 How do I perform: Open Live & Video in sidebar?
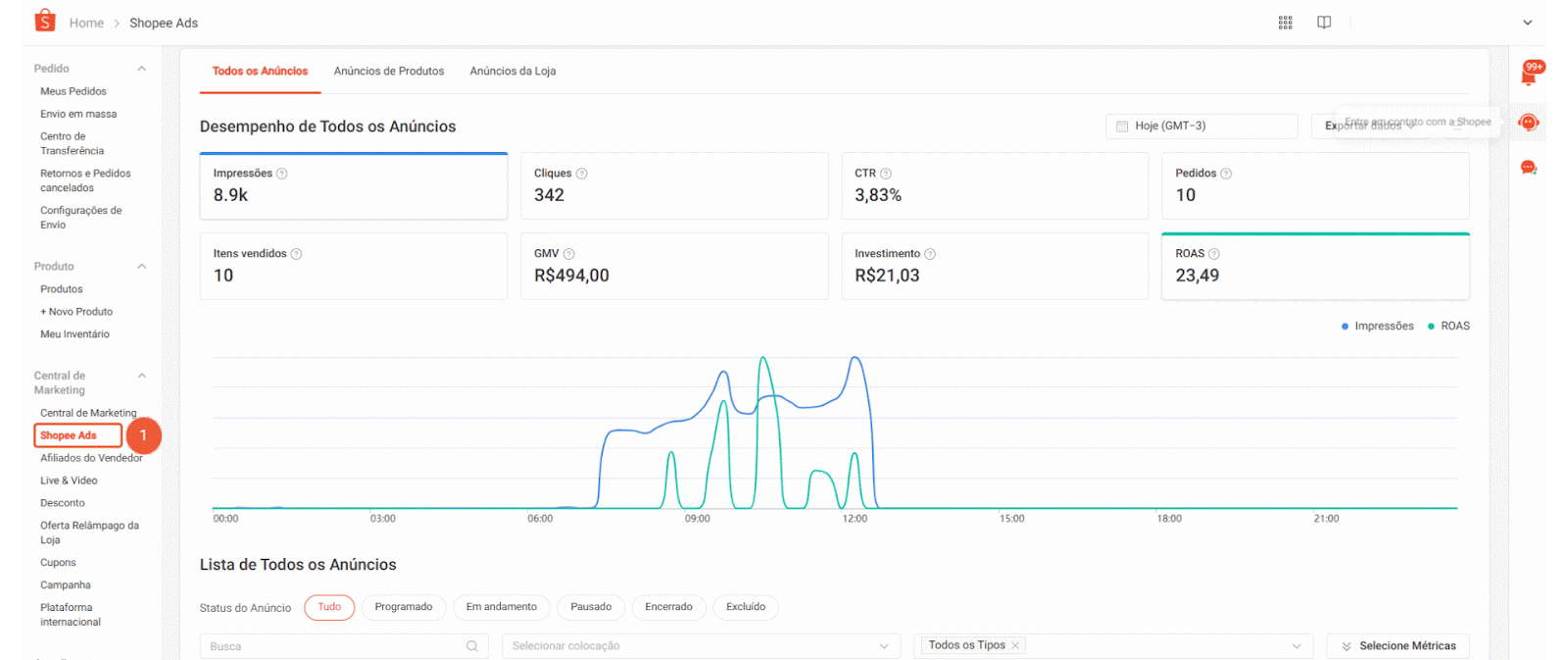click(x=69, y=481)
